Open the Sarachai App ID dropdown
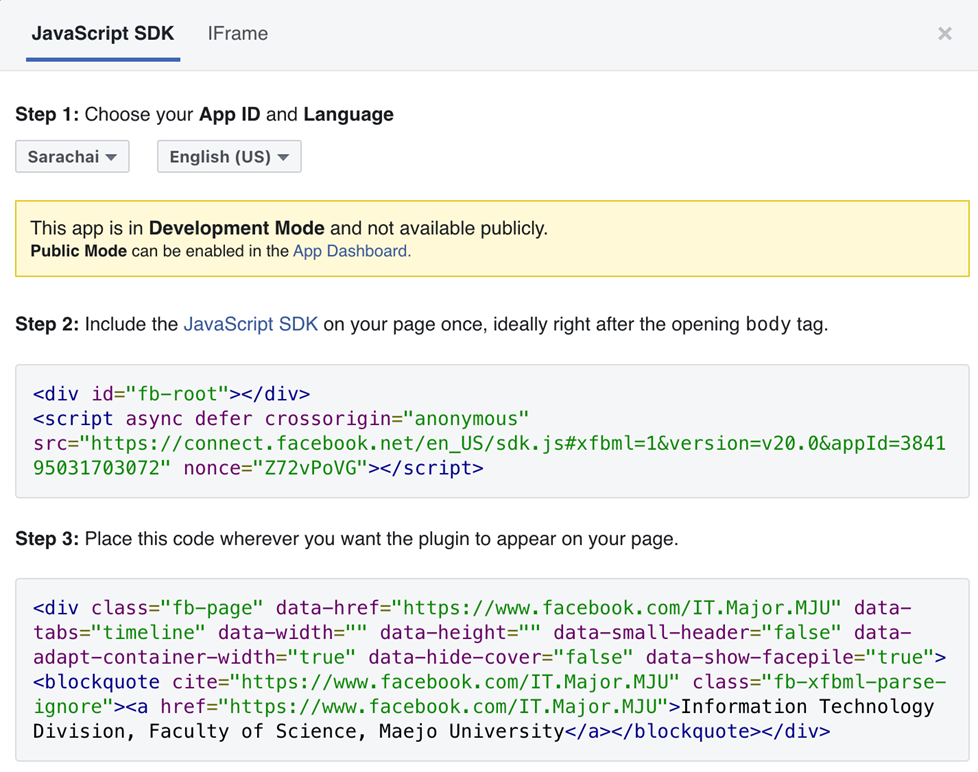The width and height of the screenshot is (978, 772). click(x=72, y=157)
